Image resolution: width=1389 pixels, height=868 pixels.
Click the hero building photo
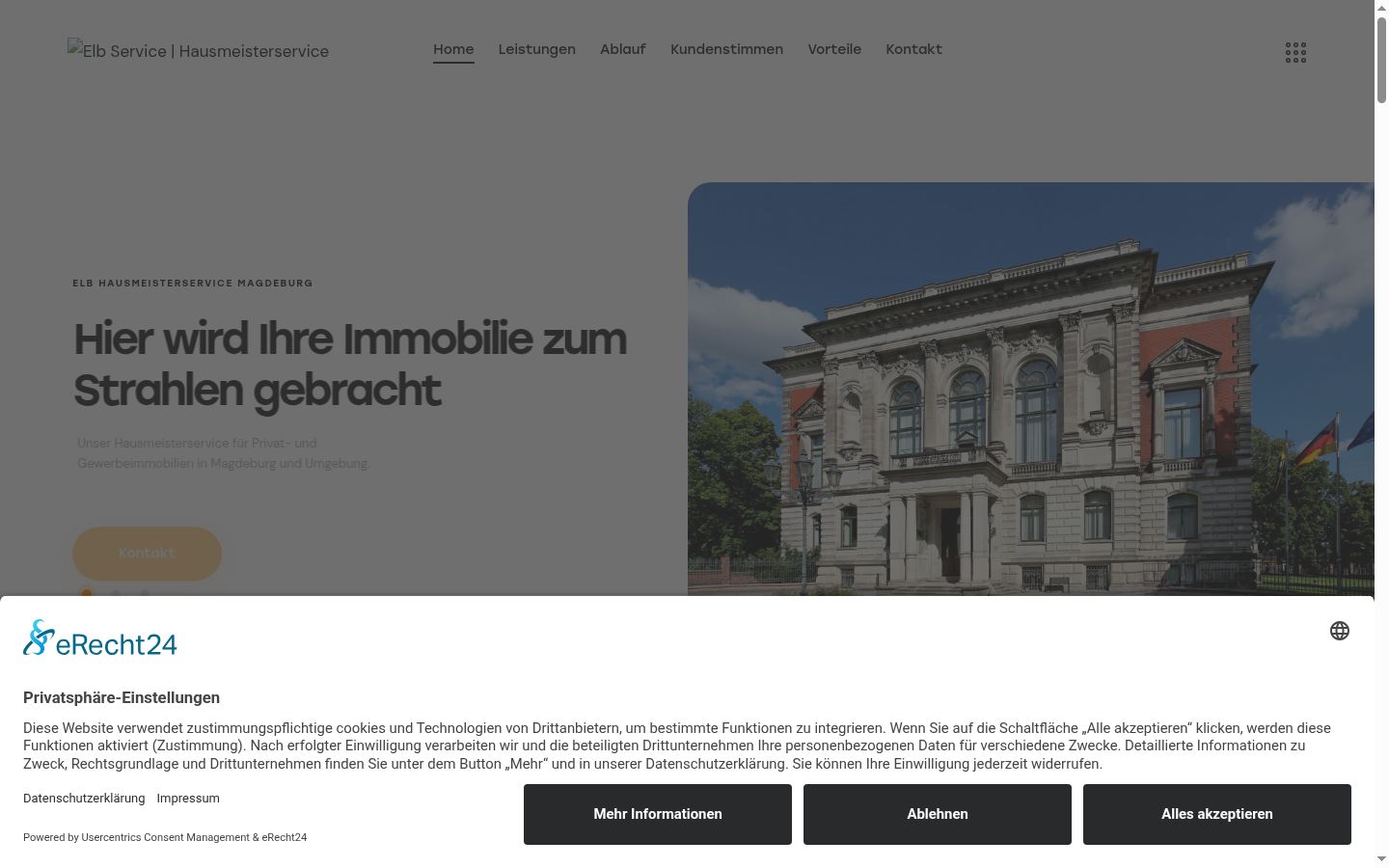[x=1030, y=389]
